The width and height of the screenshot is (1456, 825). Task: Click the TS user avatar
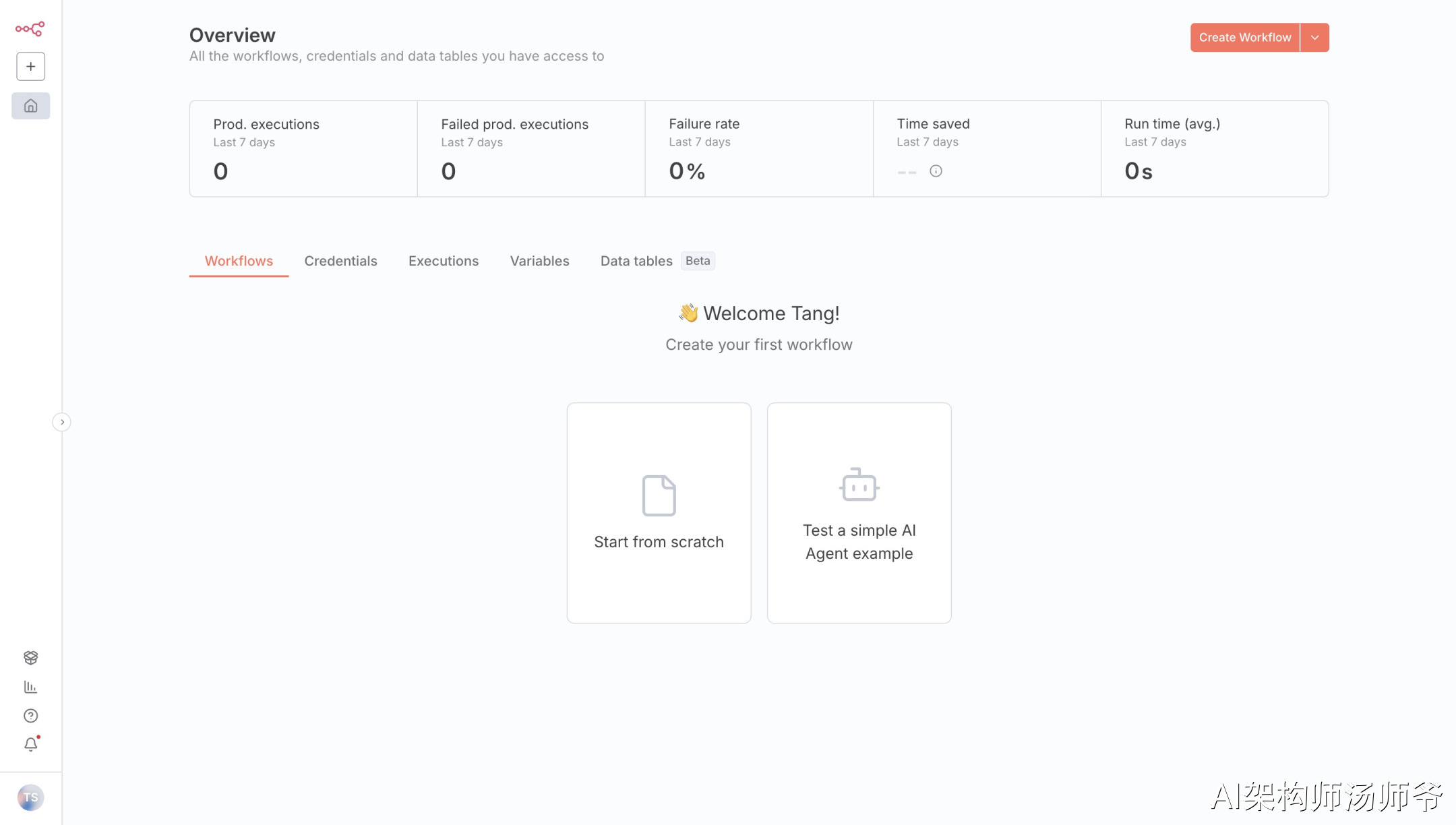click(30, 797)
